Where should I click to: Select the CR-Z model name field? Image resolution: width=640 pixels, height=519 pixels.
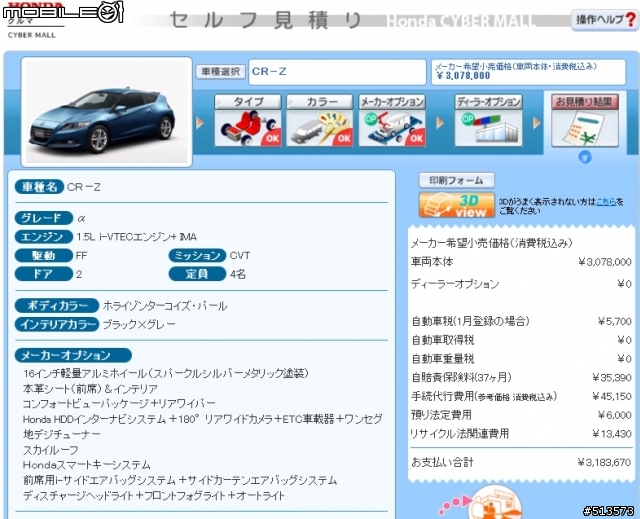click(x=337, y=72)
